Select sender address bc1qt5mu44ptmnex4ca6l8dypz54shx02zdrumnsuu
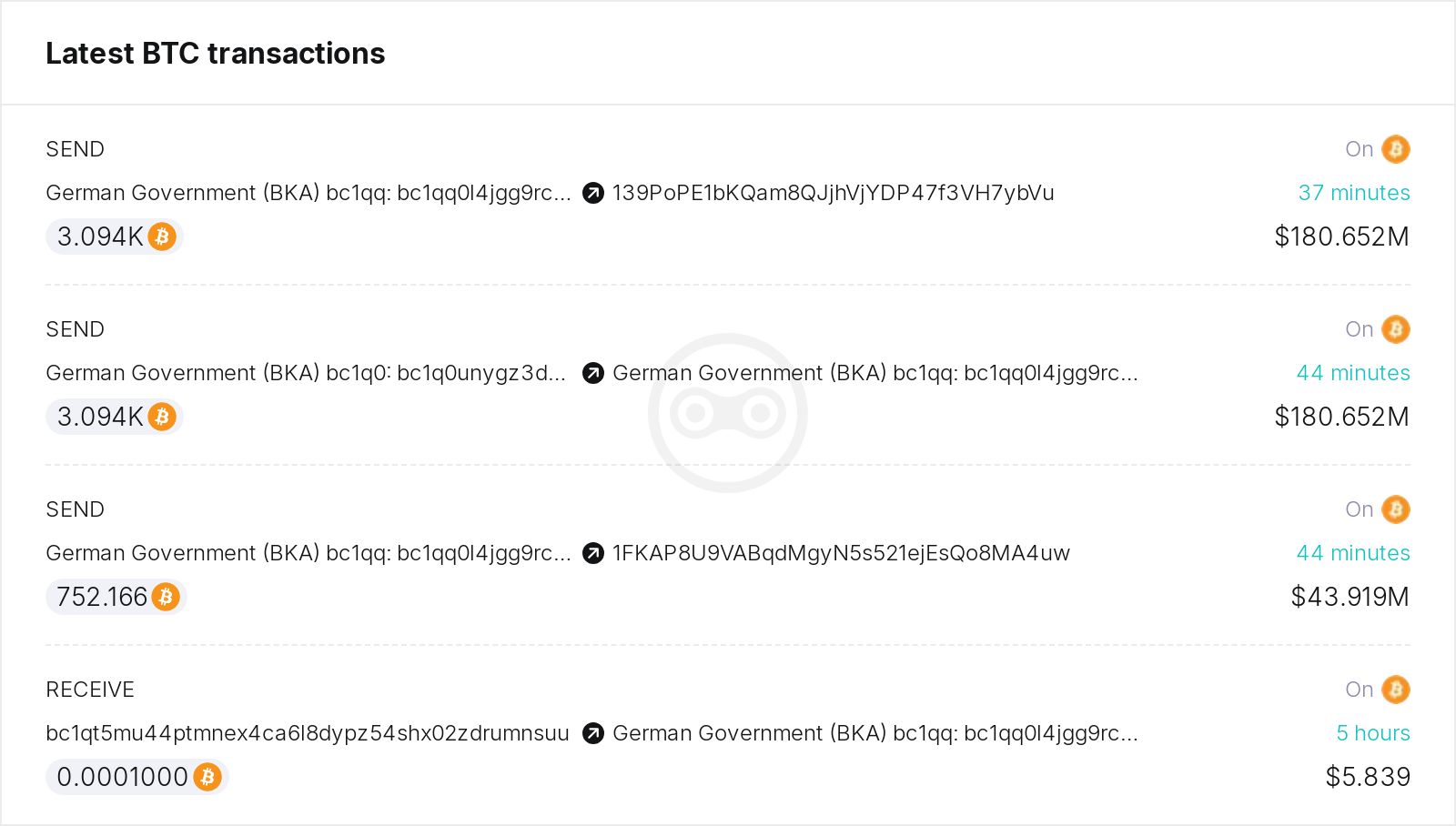 [308, 733]
